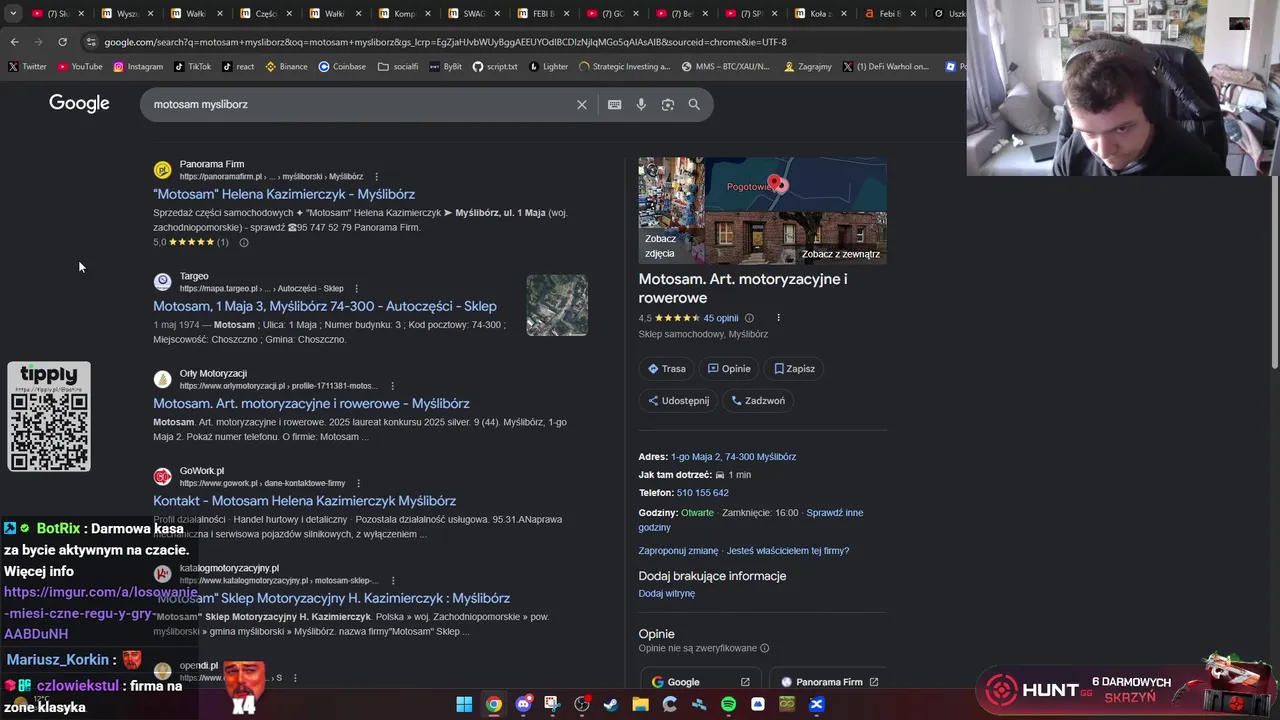
Task: Open the 1-go Maja 2 address link
Action: pyautogui.click(x=733, y=457)
